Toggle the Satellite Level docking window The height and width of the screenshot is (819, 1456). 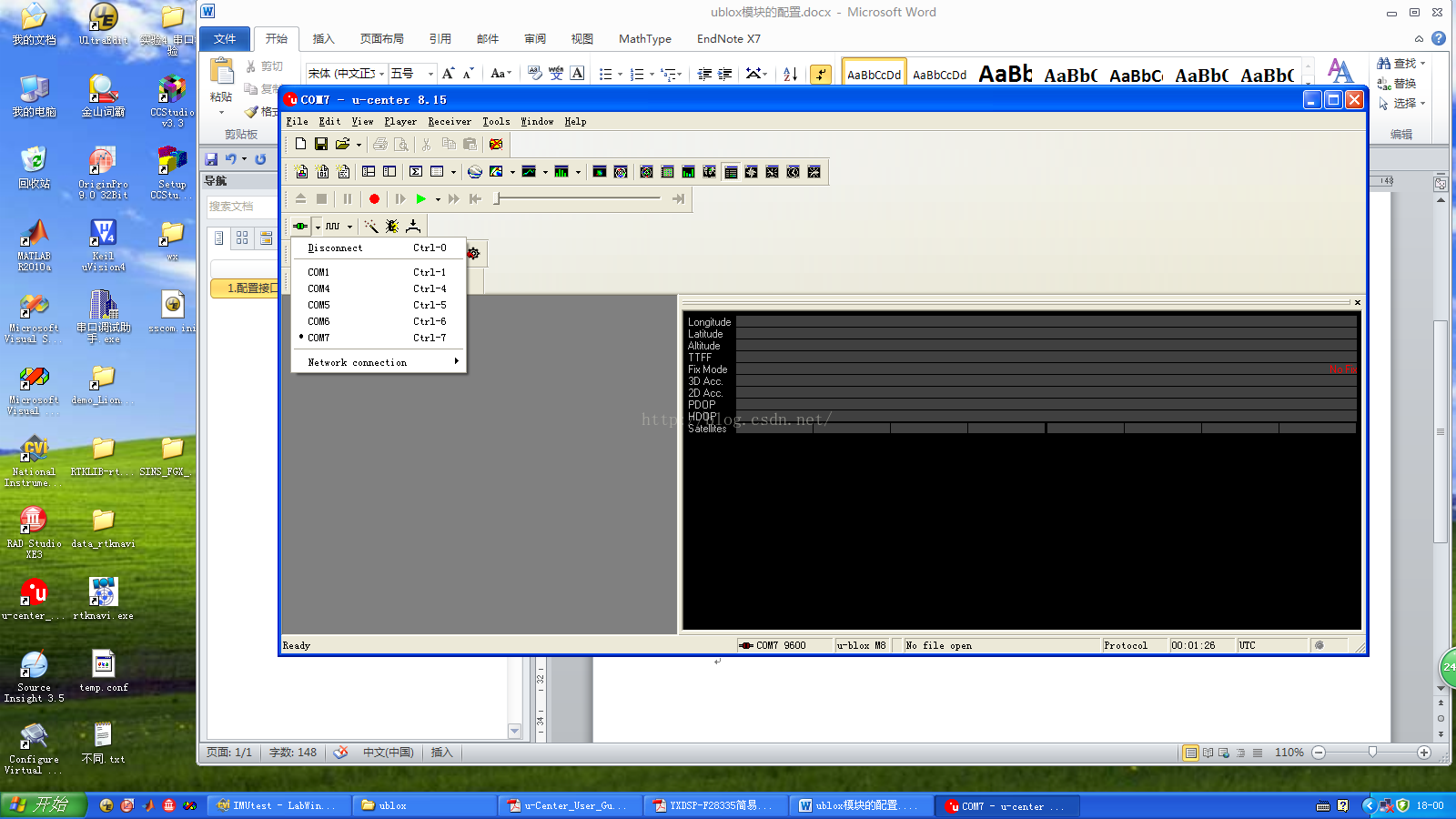point(689,171)
